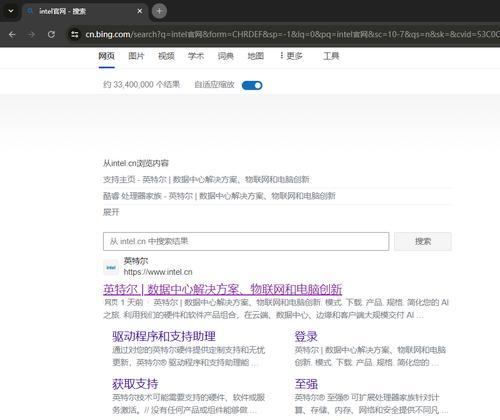Open a new browser tab
Viewport: 500px width, 420px height.
(x=159, y=11)
